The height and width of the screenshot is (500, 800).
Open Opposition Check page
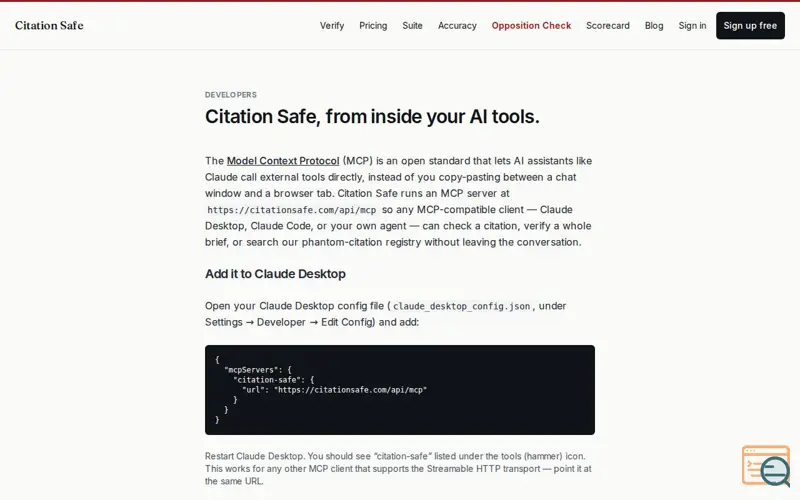coord(531,26)
